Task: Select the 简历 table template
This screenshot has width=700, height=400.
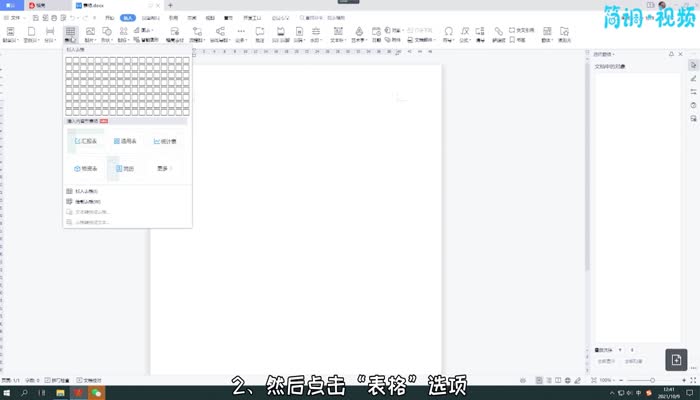Action: [x=124, y=169]
